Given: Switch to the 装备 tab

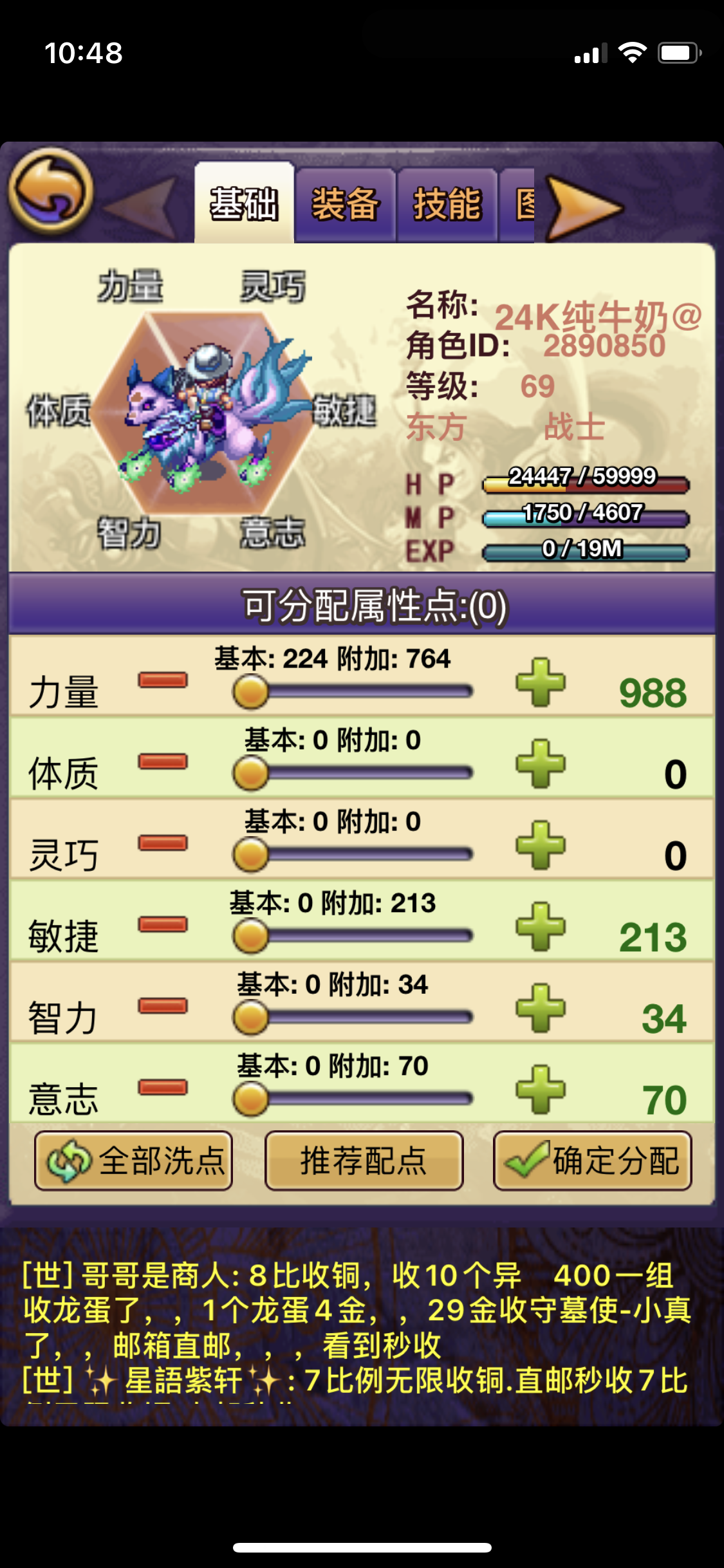Looking at the screenshot, I should click(x=346, y=205).
